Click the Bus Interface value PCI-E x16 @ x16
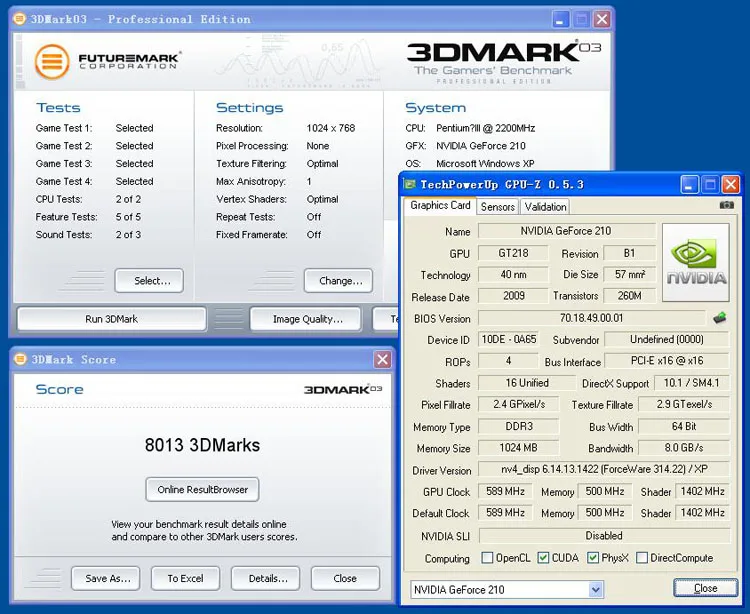The image size is (750, 614). click(x=667, y=361)
